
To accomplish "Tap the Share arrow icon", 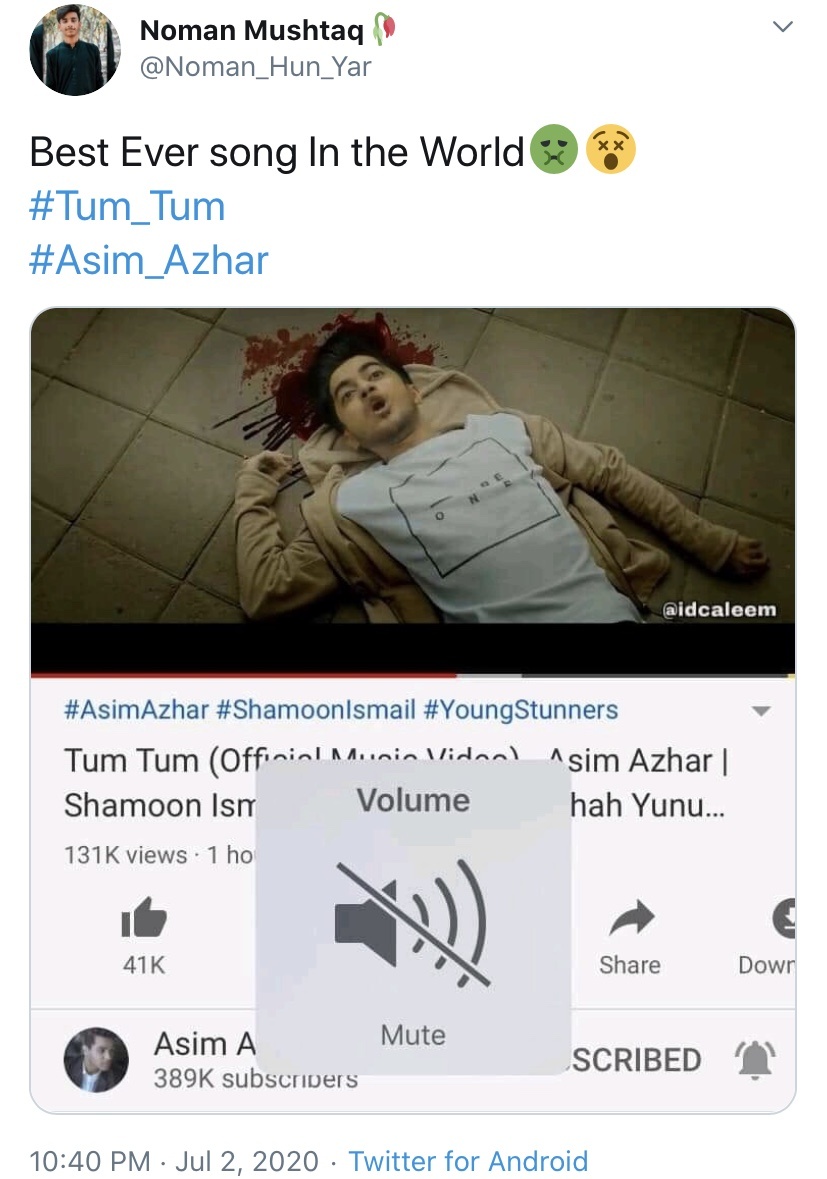I will coord(631,917).
